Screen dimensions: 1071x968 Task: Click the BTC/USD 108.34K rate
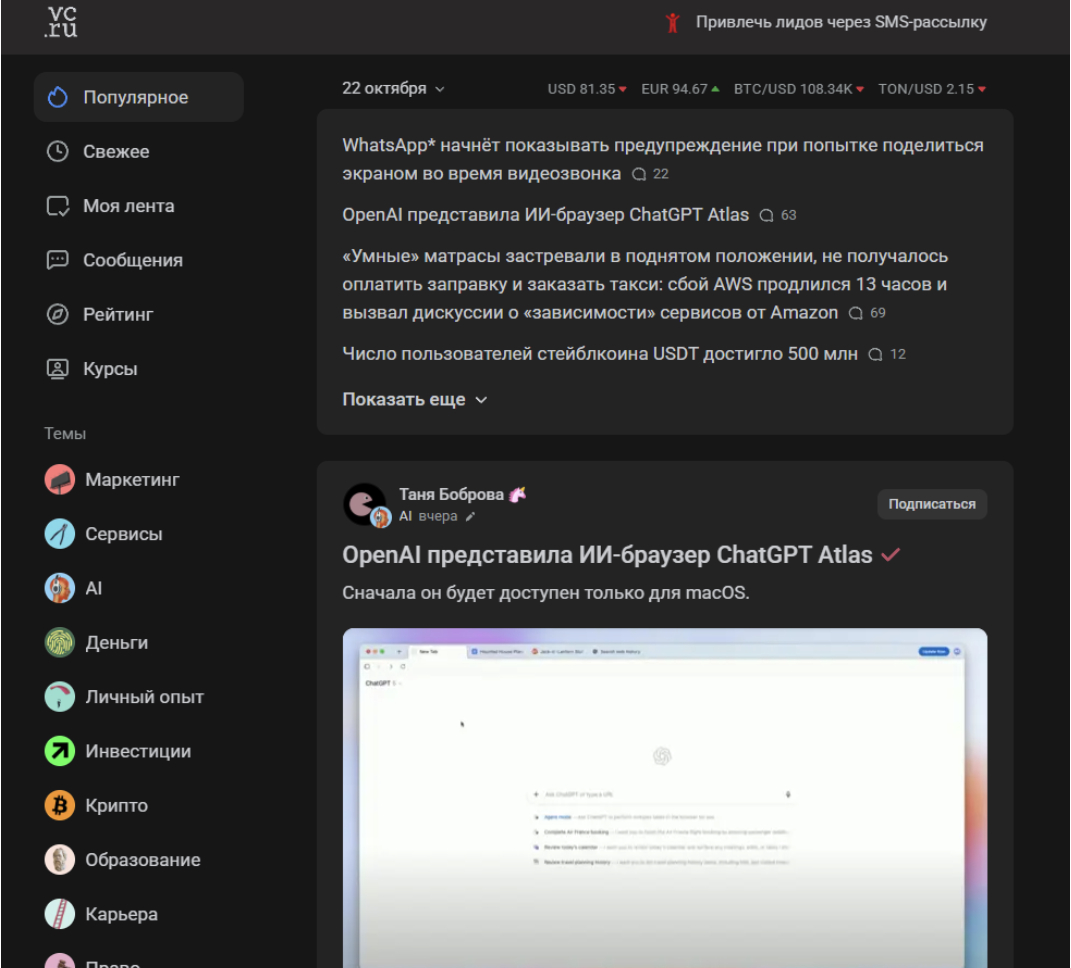(x=798, y=89)
